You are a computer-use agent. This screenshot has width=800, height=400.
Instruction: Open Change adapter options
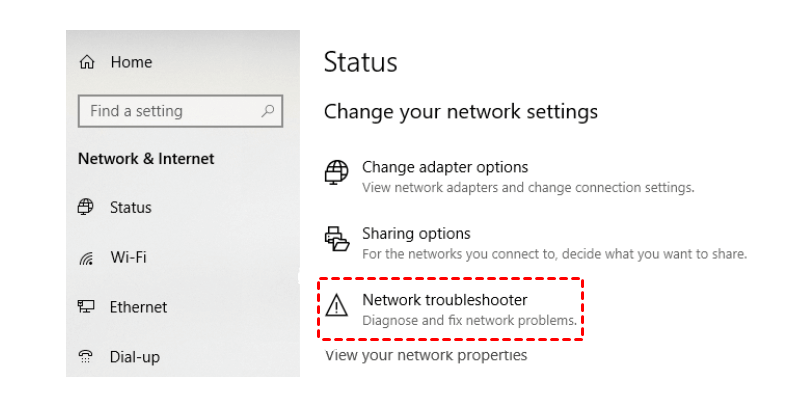click(445, 167)
